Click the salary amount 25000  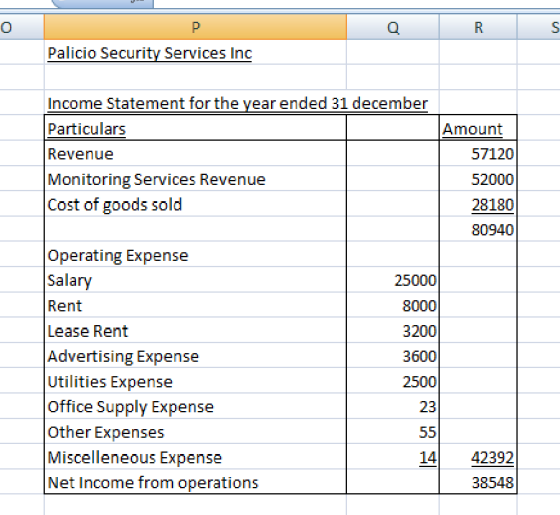pos(393,280)
